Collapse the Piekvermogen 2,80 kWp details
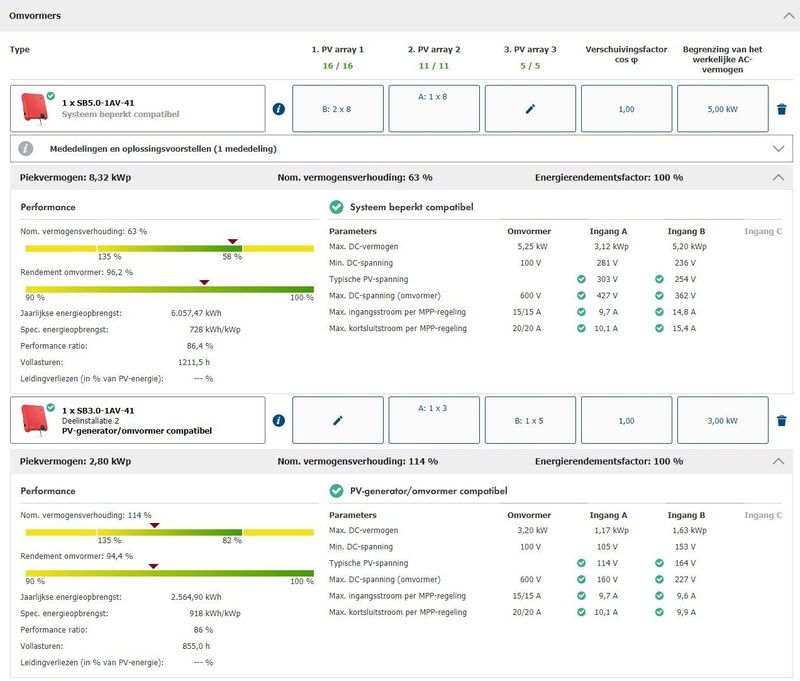 [779, 461]
